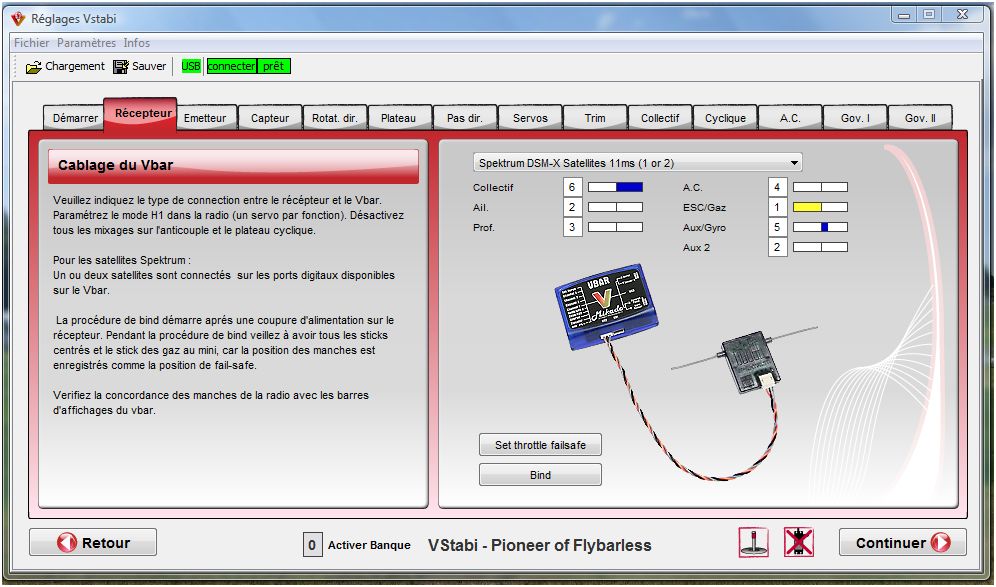Open the Collectif tab
This screenshot has width=996, height=587.
coord(660,118)
